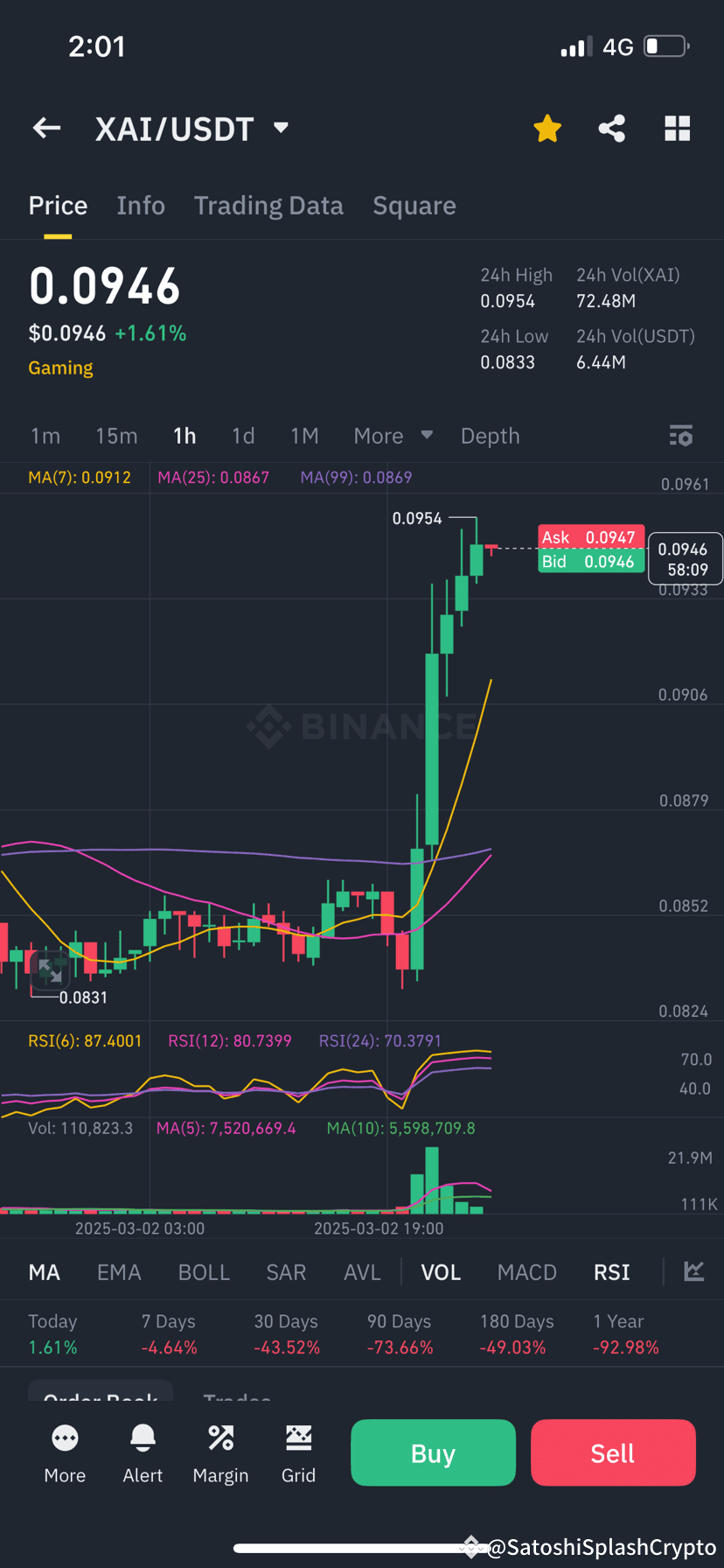Tap the 30 Days -43.52% performance

[x=287, y=1334]
